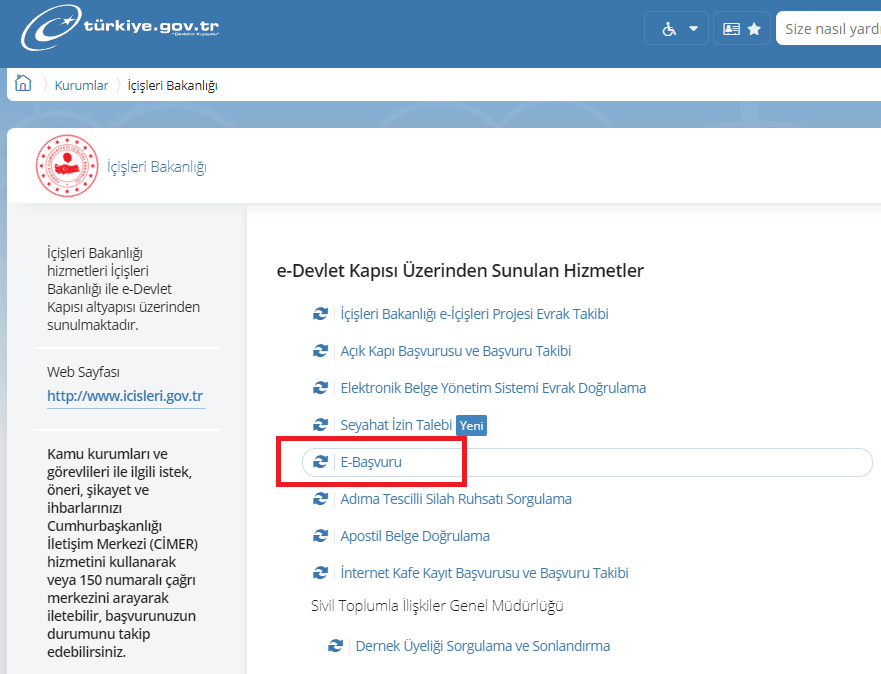The image size is (881, 674).
Task: Click the icon beside Apostil Belge Doğrulama
Action: [320, 536]
